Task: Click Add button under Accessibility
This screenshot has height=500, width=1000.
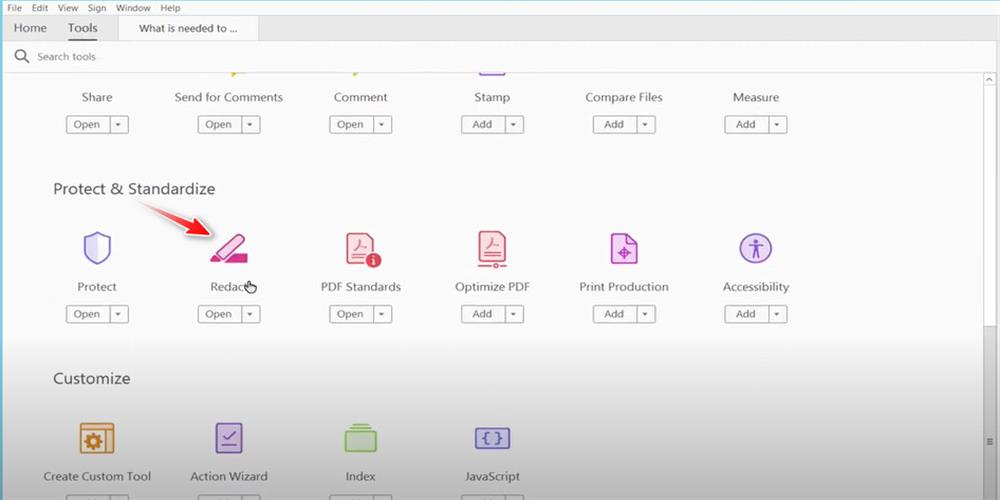Action: point(747,314)
